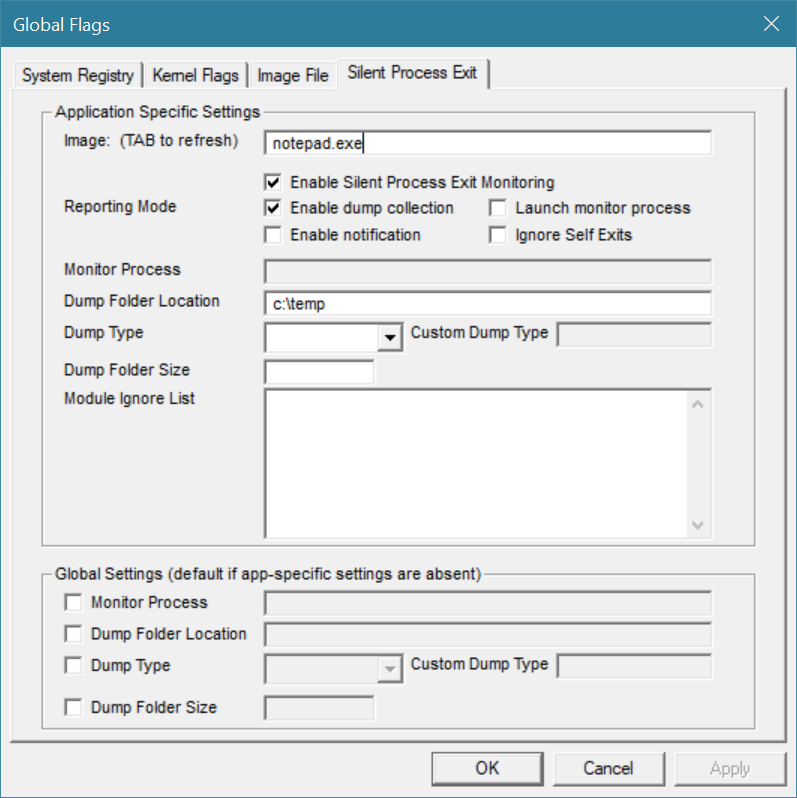Enable the global Dump Folder Size checkbox

[x=73, y=708]
